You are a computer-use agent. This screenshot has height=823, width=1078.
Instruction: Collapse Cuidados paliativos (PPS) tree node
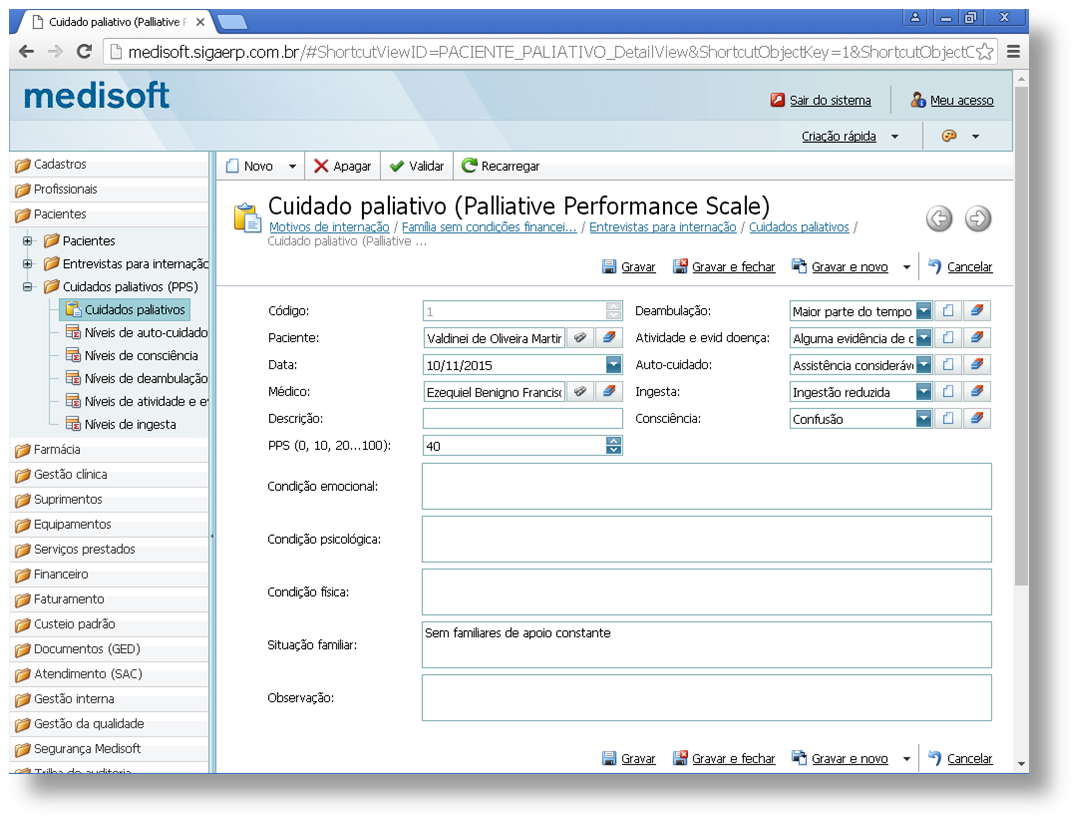28,287
